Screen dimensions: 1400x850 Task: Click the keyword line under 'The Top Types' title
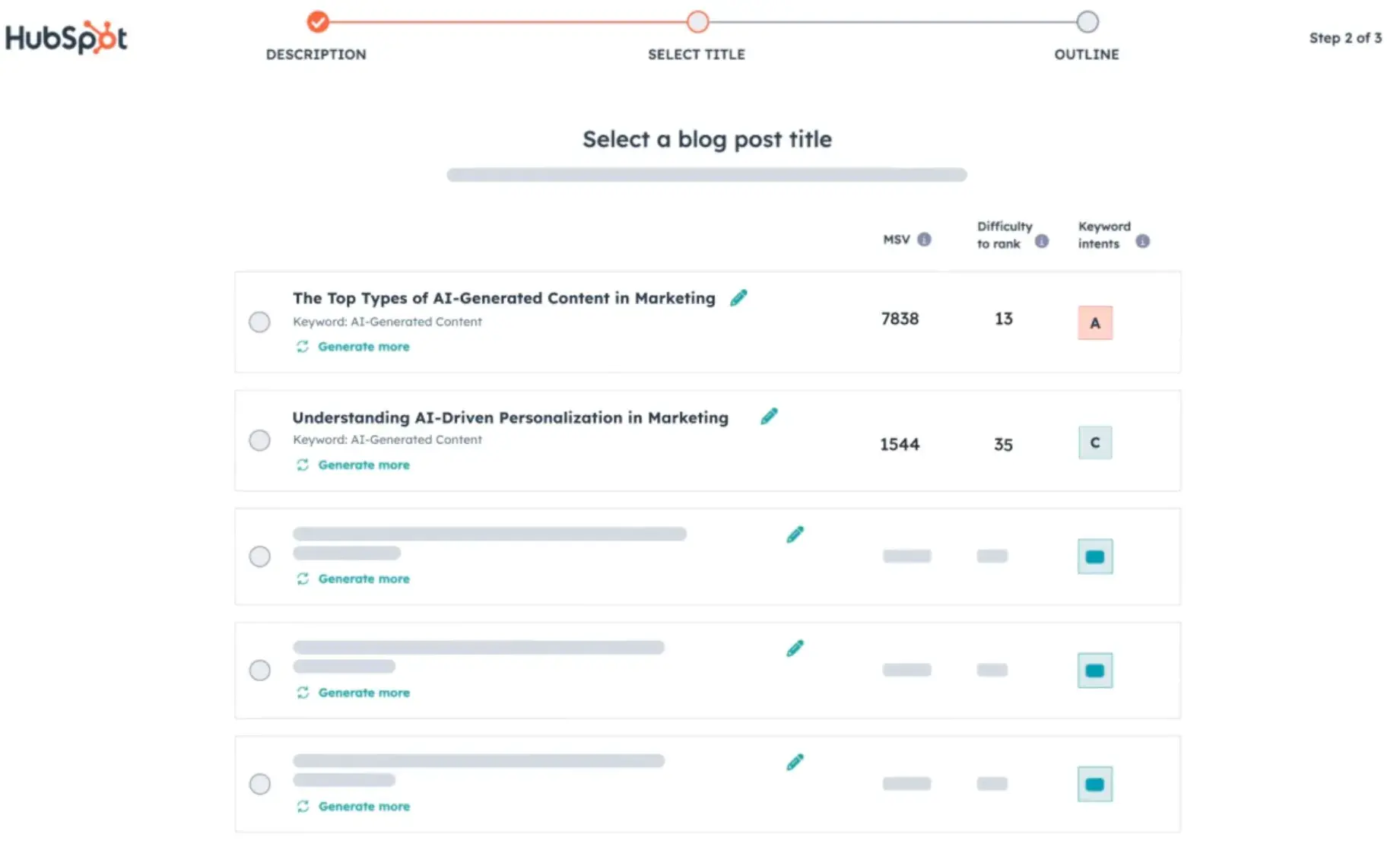387,322
